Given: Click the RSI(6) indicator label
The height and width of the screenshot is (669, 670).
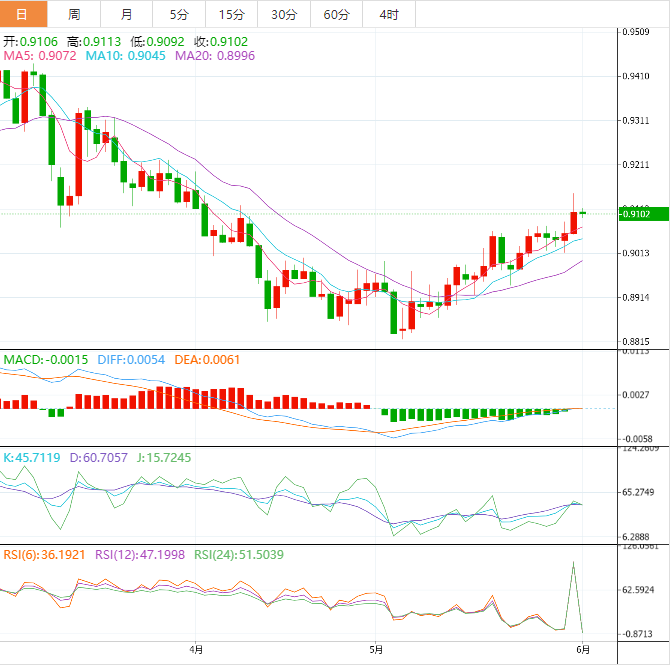Looking at the screenshot, I should pyautogui.click(x=44, y=554).
